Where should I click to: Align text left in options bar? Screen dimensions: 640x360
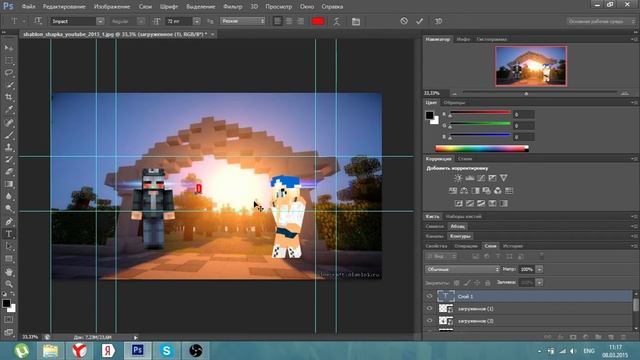point(278,21)
